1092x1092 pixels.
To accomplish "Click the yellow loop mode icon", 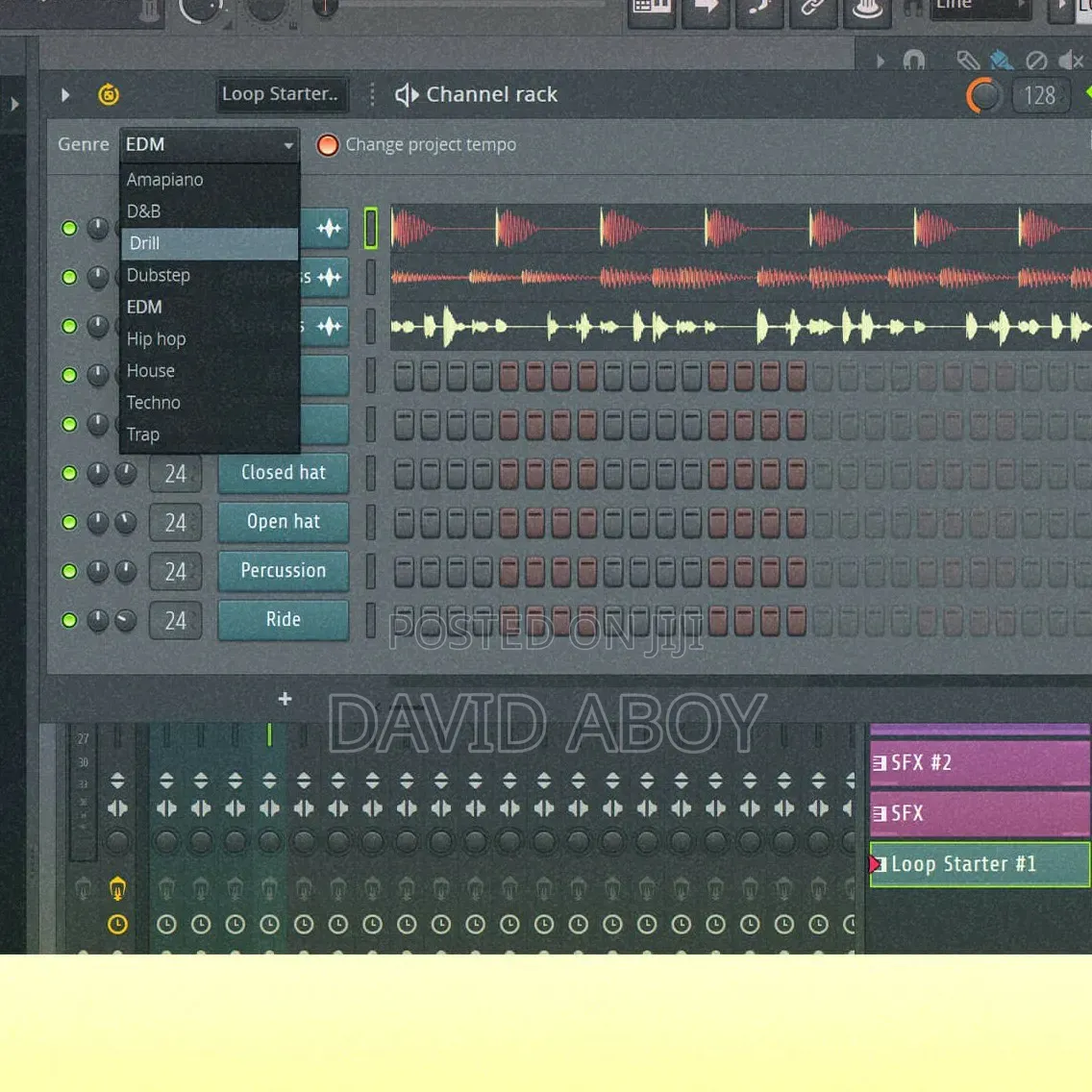I will click(109, 94).
